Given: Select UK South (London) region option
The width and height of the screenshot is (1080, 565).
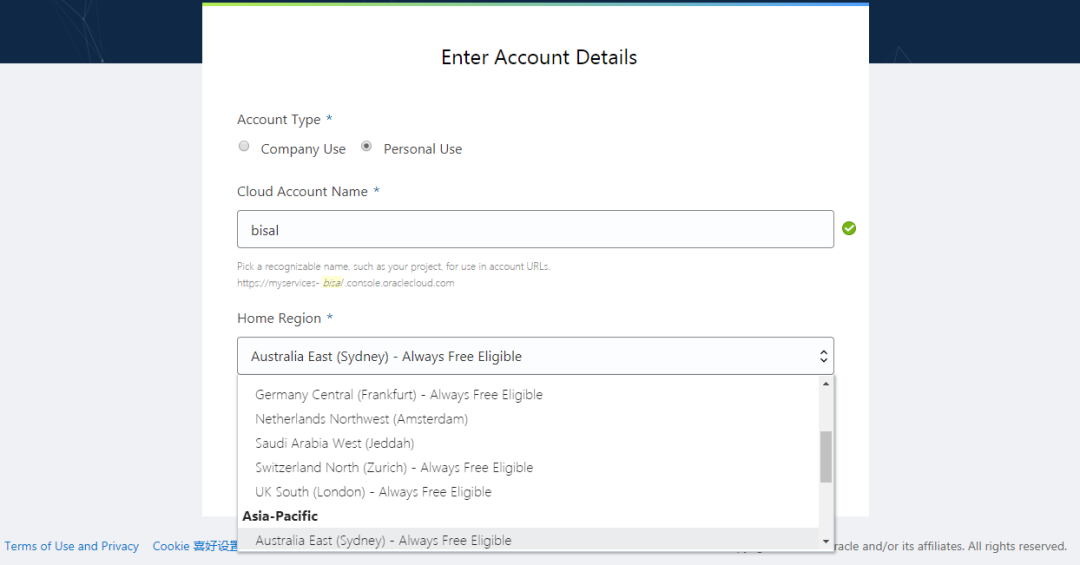Looking at the screenshot, I should pos(373,492).
